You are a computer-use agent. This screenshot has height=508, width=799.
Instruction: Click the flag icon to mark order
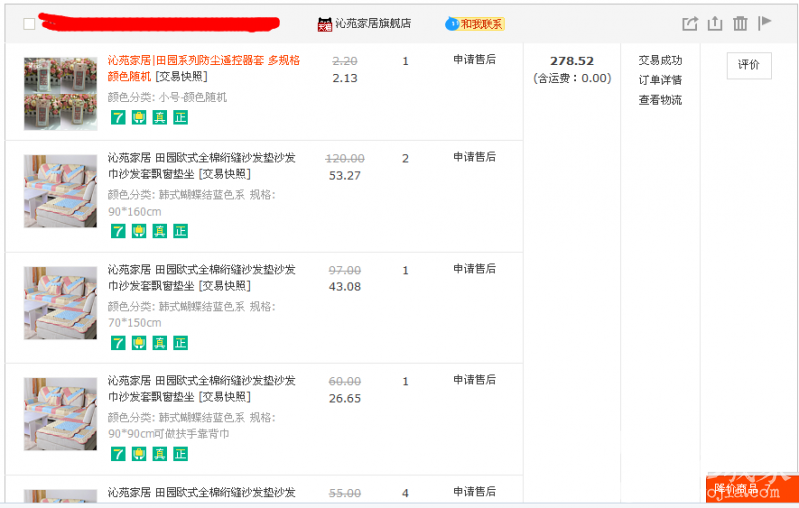pyautogui.click(x=765, y=23)
